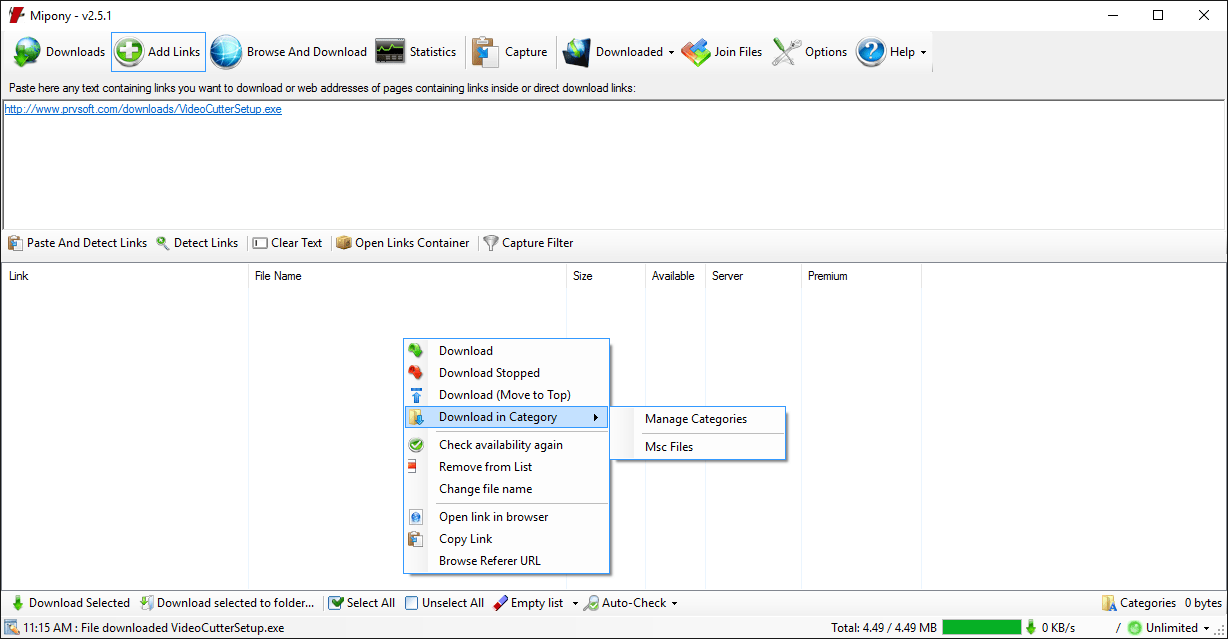Click Paste And Detect Links button

(78, 243)
